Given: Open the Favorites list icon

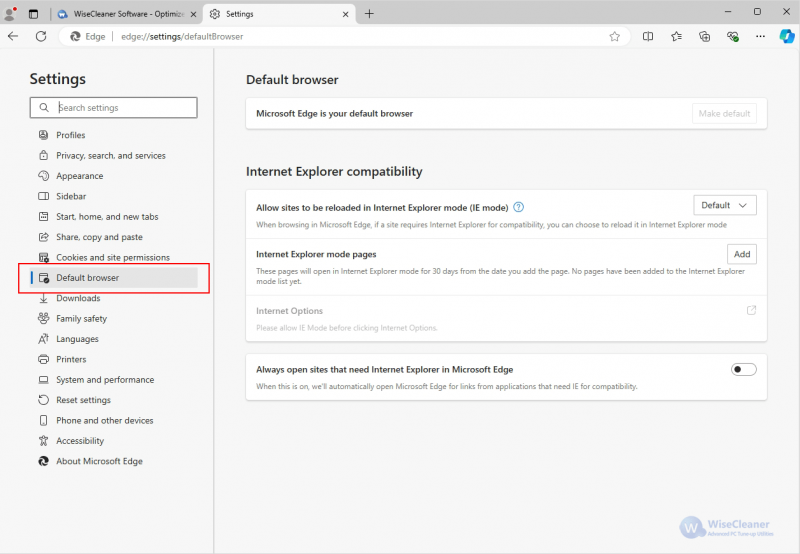Looking at the screenshot, I should click(x=677, y=36).
